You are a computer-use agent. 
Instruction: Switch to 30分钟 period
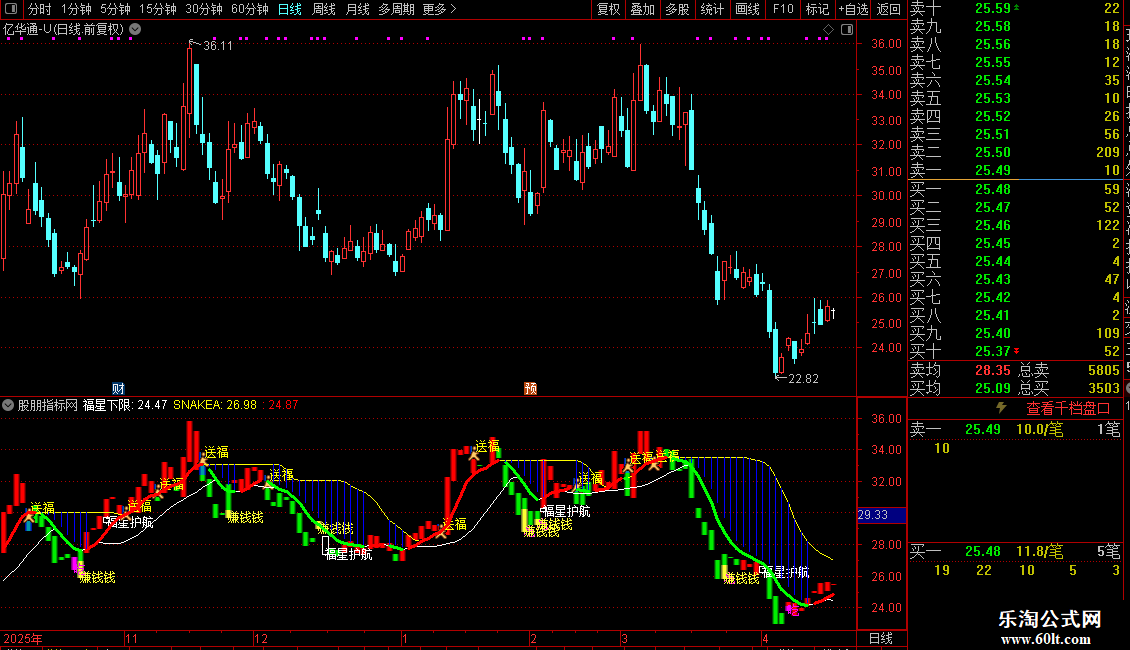point(203,9)
